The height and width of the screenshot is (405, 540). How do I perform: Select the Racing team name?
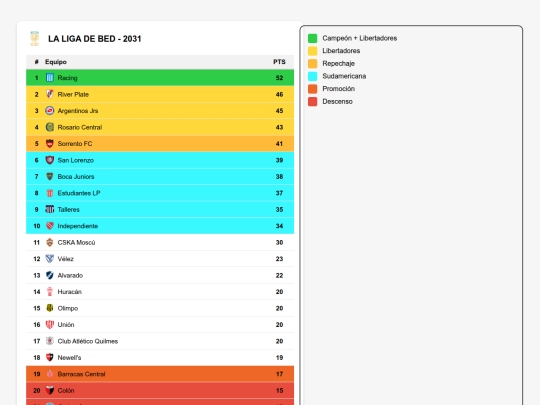(x=68, y=78)
